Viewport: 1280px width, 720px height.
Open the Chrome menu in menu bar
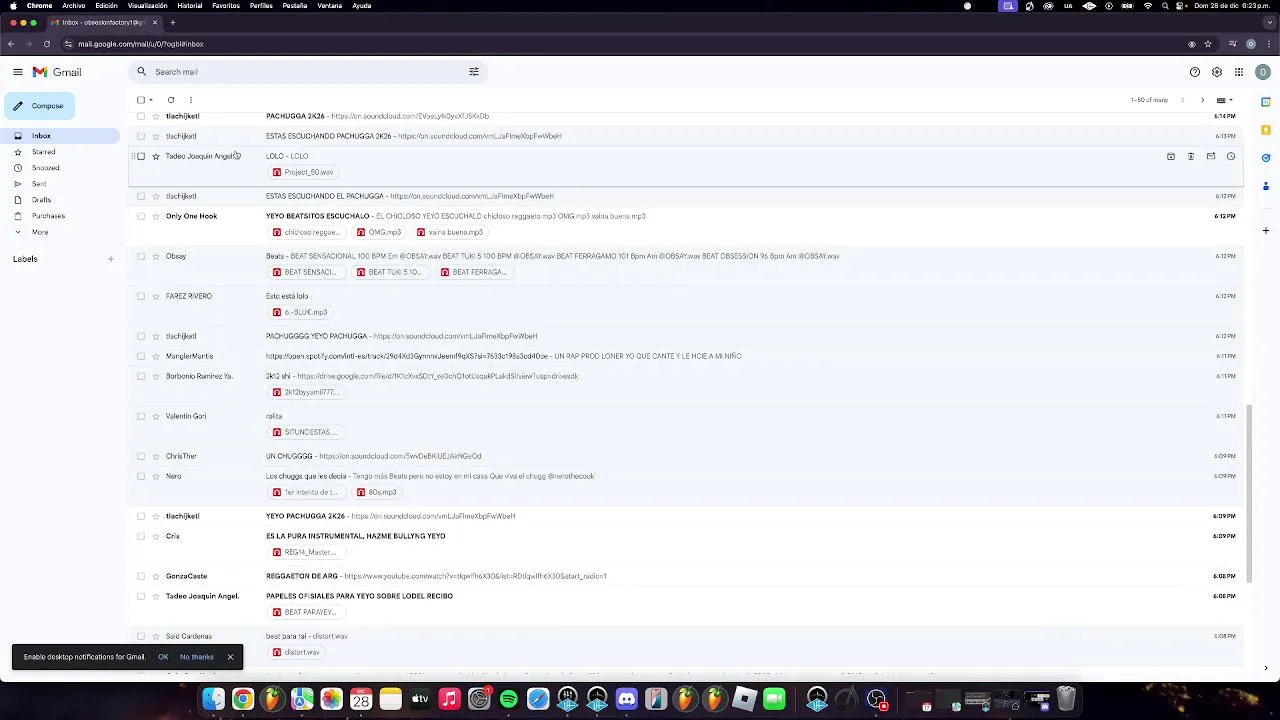(x=39, y=5)
